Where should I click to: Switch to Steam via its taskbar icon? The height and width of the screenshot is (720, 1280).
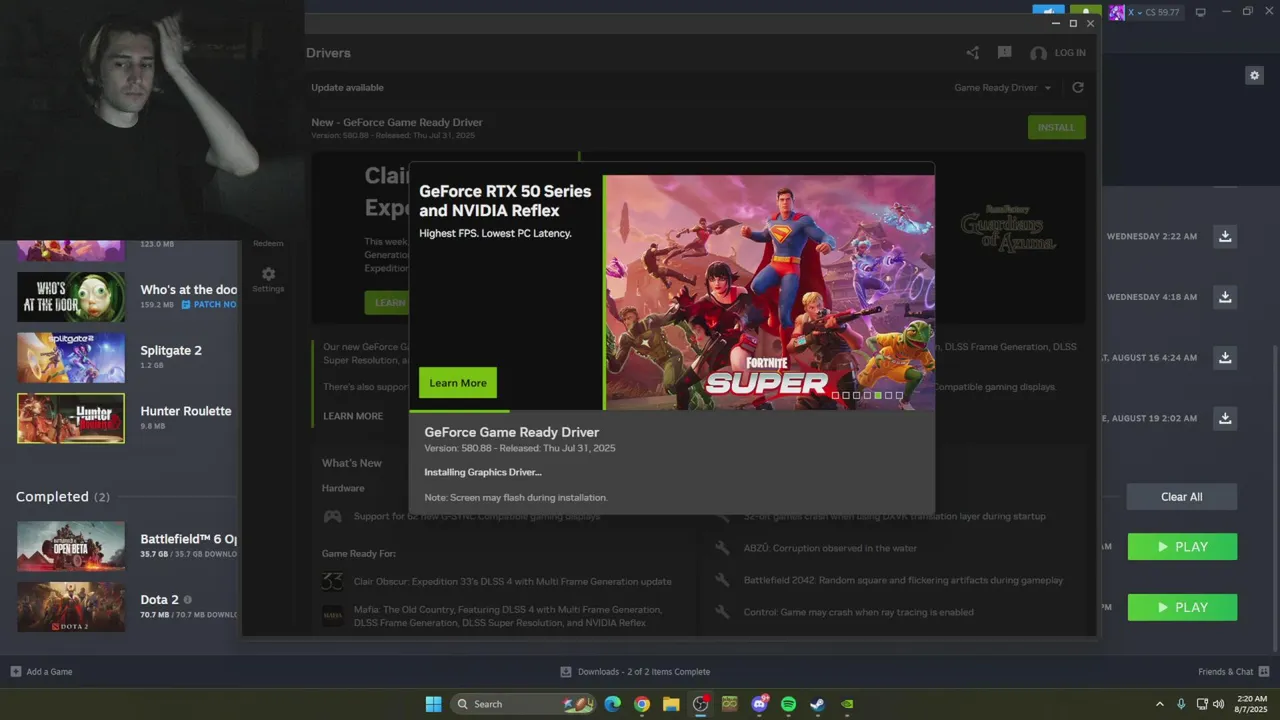coord(817,704)
